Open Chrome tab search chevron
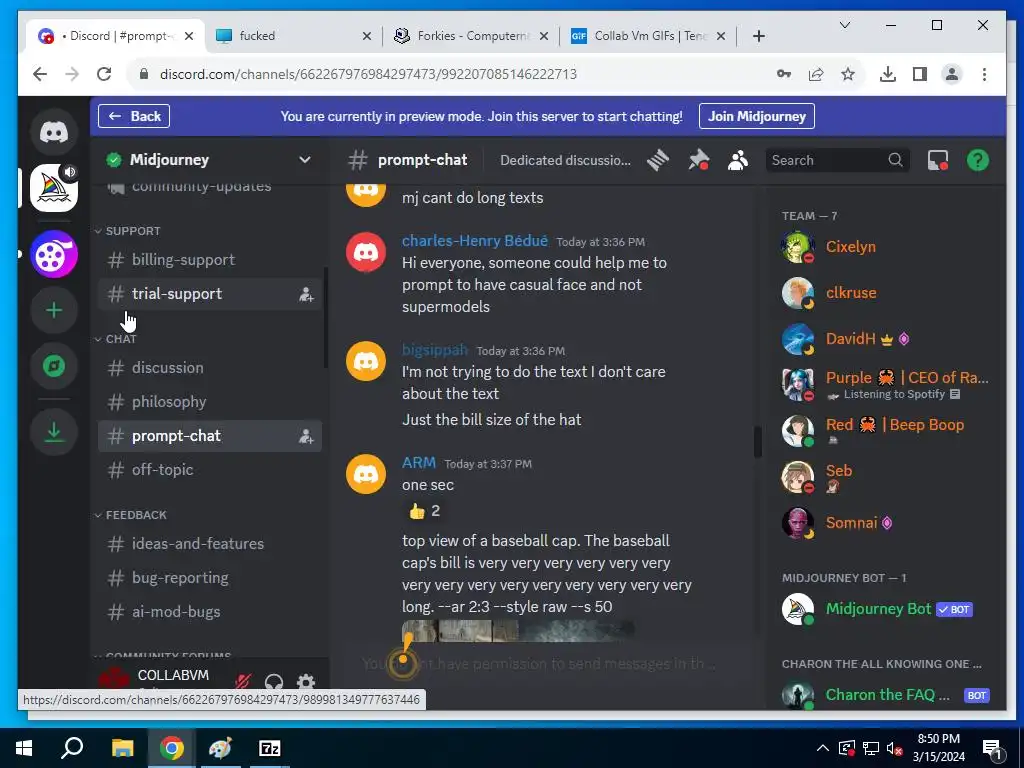The height and width of the screenshot is (768, 1024). [x=844, y=25]
